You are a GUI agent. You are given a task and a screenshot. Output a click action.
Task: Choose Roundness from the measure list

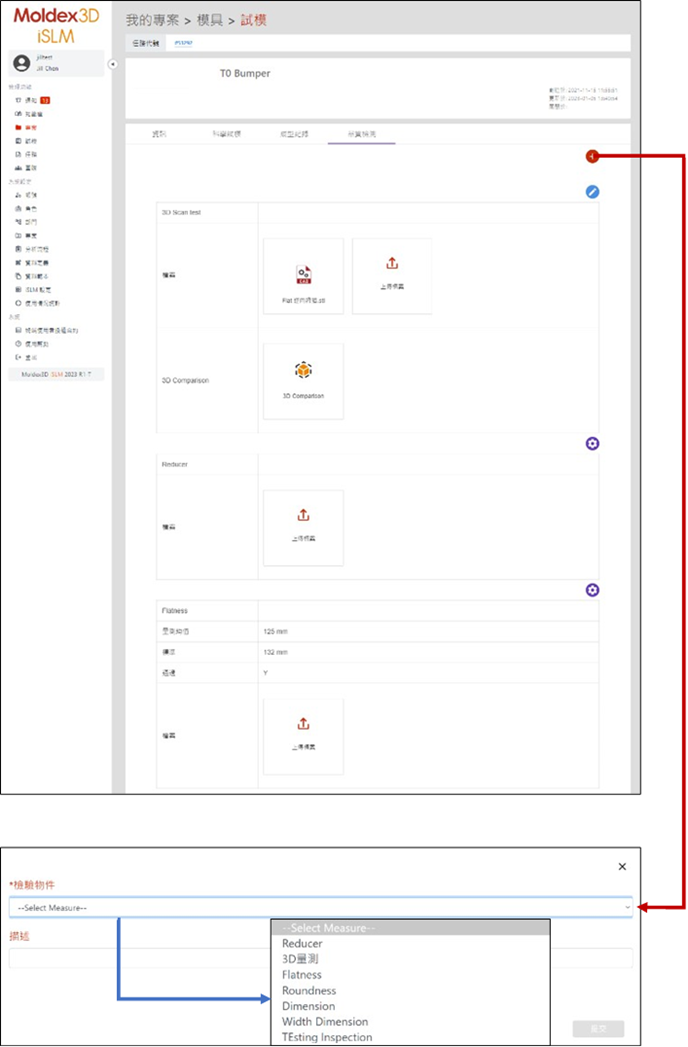[309, 990]
